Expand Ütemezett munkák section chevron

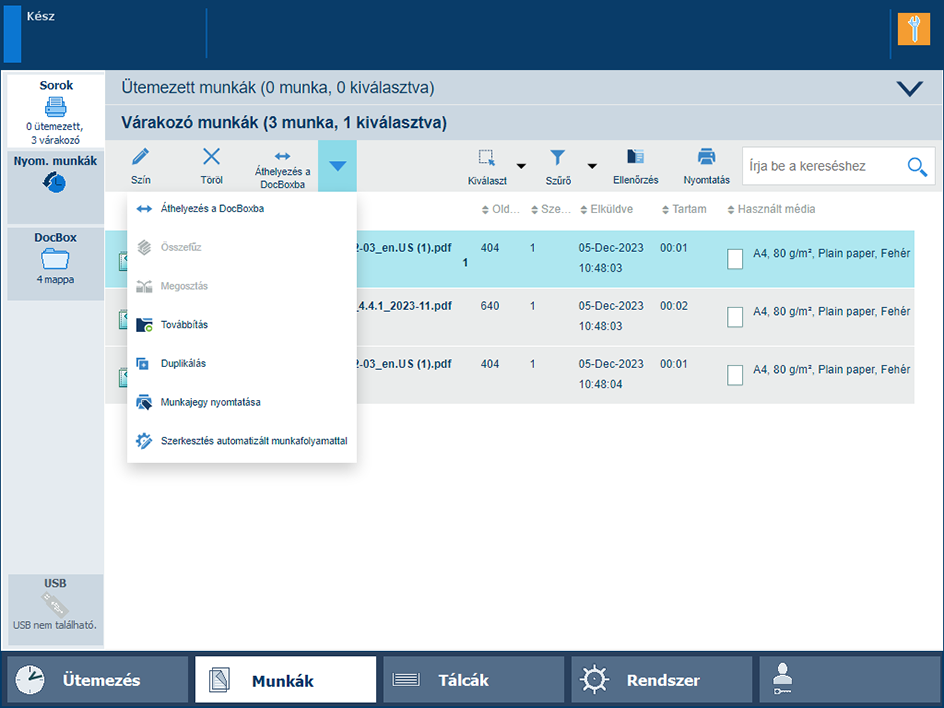point(910,88)
